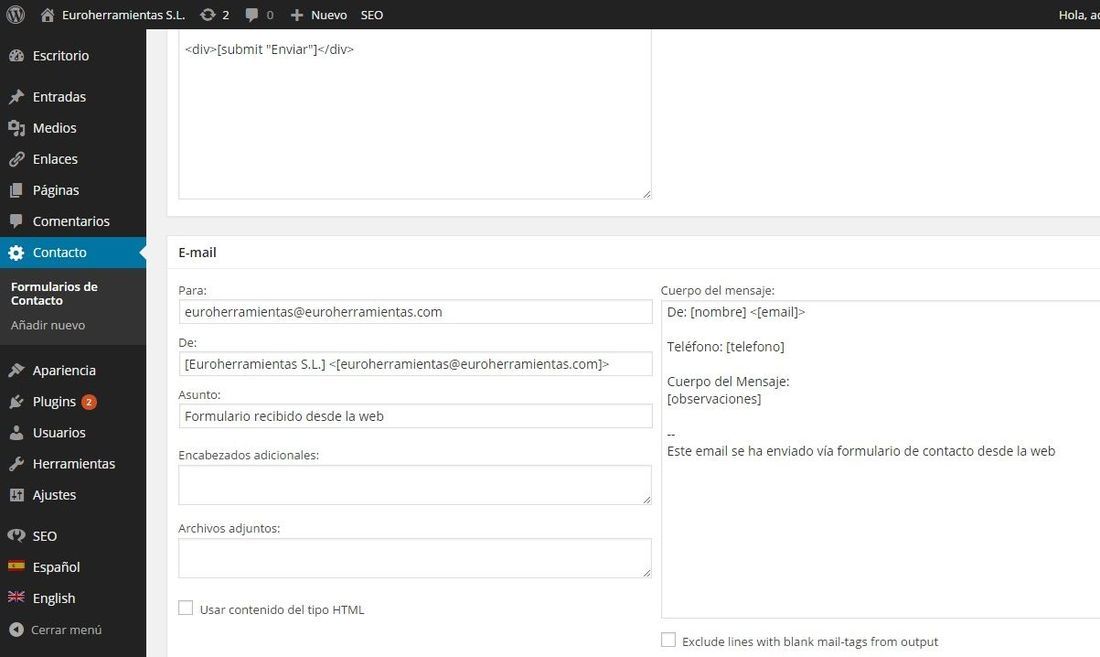Click the Plugins update badge showing 2
This screenshot has width=1100, height=657.
point(89,402)
